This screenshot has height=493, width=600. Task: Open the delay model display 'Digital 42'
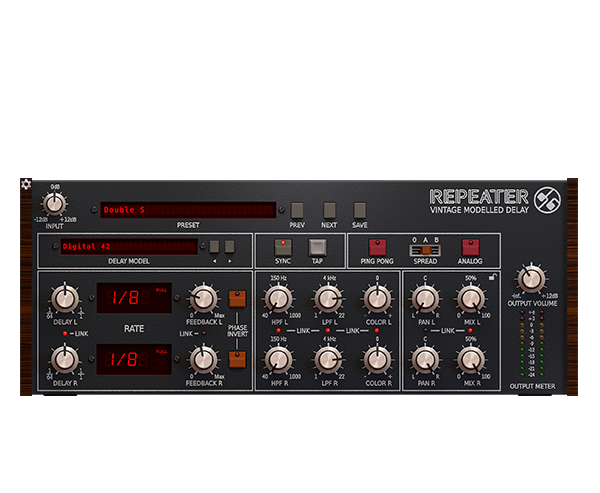point(129,247)
